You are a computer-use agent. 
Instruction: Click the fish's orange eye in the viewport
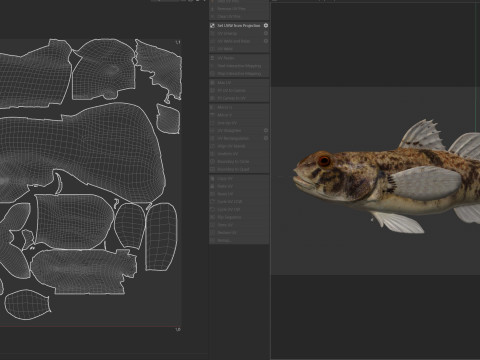pyautogui.click(x=324, y=161)
